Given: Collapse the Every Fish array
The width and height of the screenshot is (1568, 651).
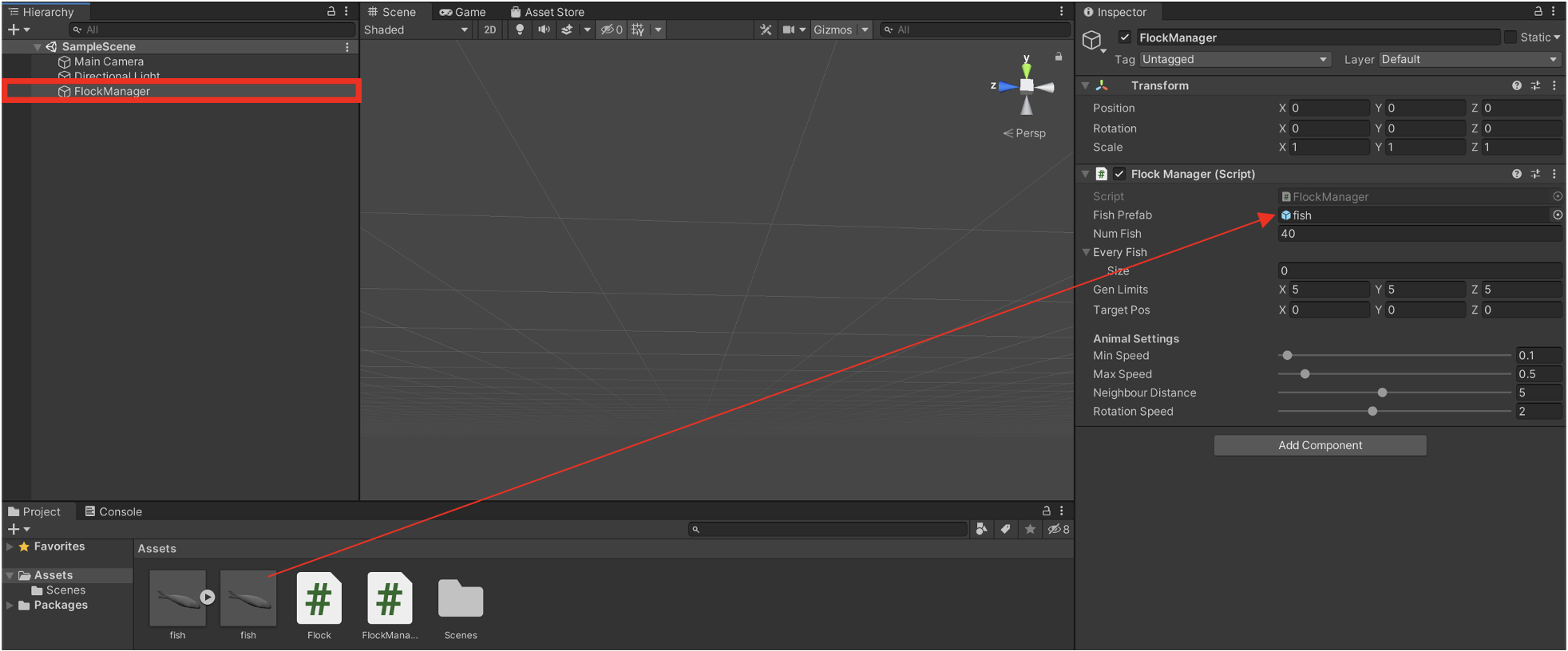Looking at the screenshot, I should pos(1086,252).
